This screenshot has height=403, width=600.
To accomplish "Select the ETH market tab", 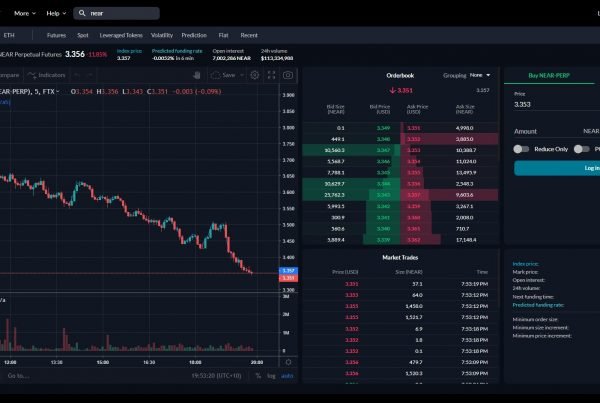I will pyautogui.click(x=9, y=35).
